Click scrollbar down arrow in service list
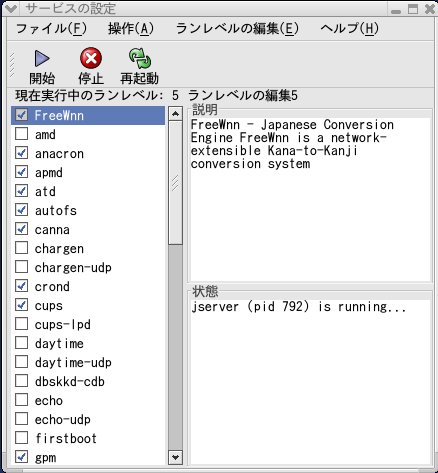The image size is (438, 473). (x=176, y=457)
